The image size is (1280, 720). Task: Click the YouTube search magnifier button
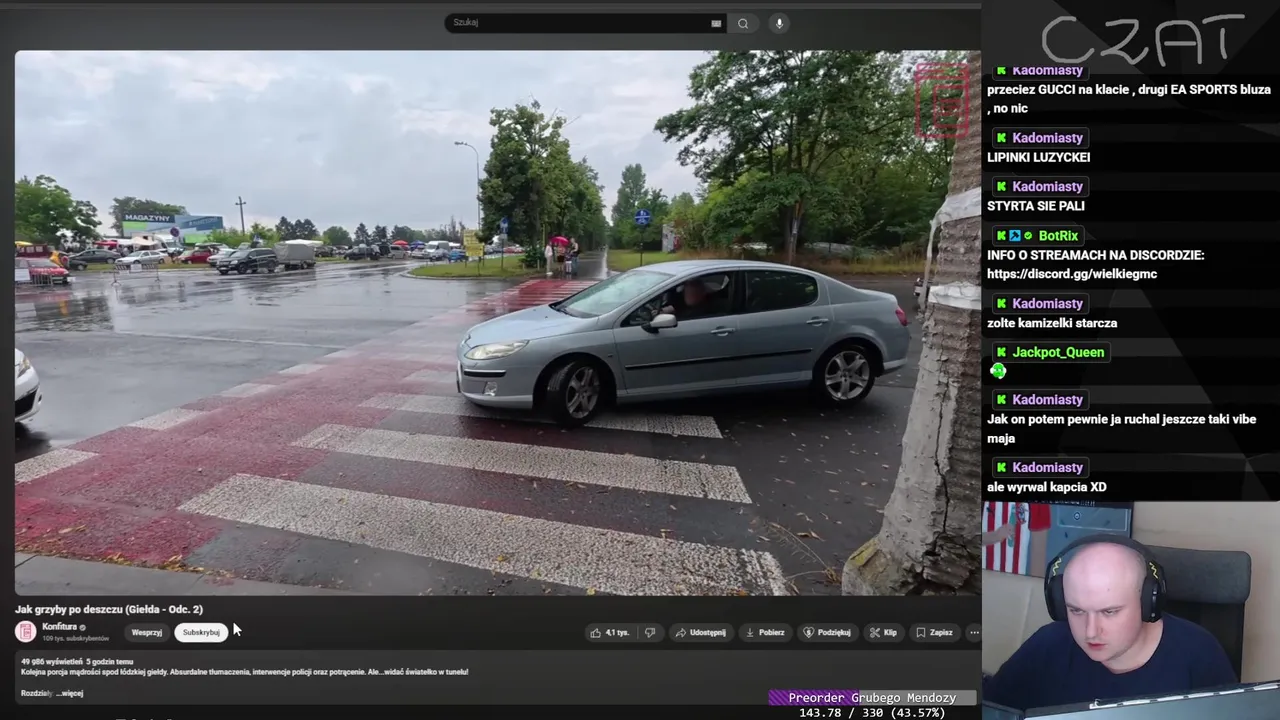pyautogui.click(x=743, y=23)
